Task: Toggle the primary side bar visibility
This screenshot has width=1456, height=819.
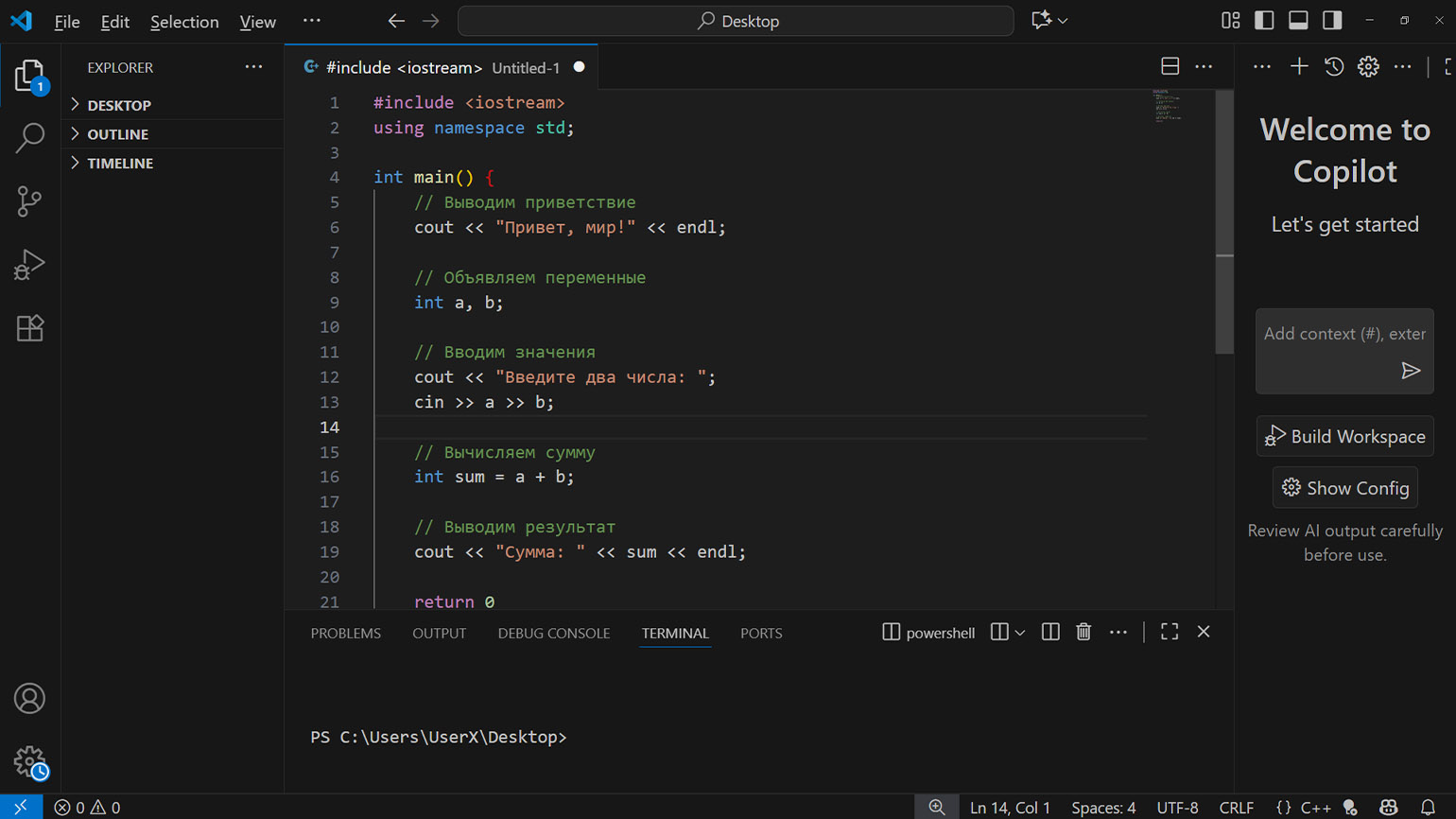Action: point(1264,21)
